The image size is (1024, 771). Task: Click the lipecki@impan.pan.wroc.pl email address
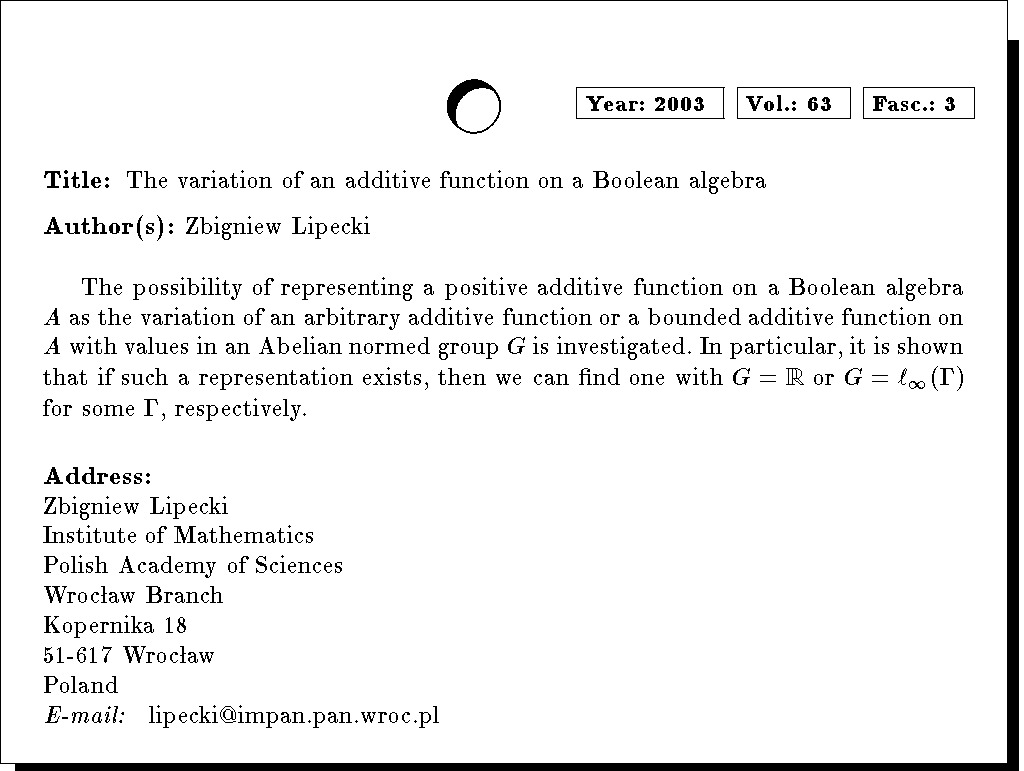coord(294,716)
